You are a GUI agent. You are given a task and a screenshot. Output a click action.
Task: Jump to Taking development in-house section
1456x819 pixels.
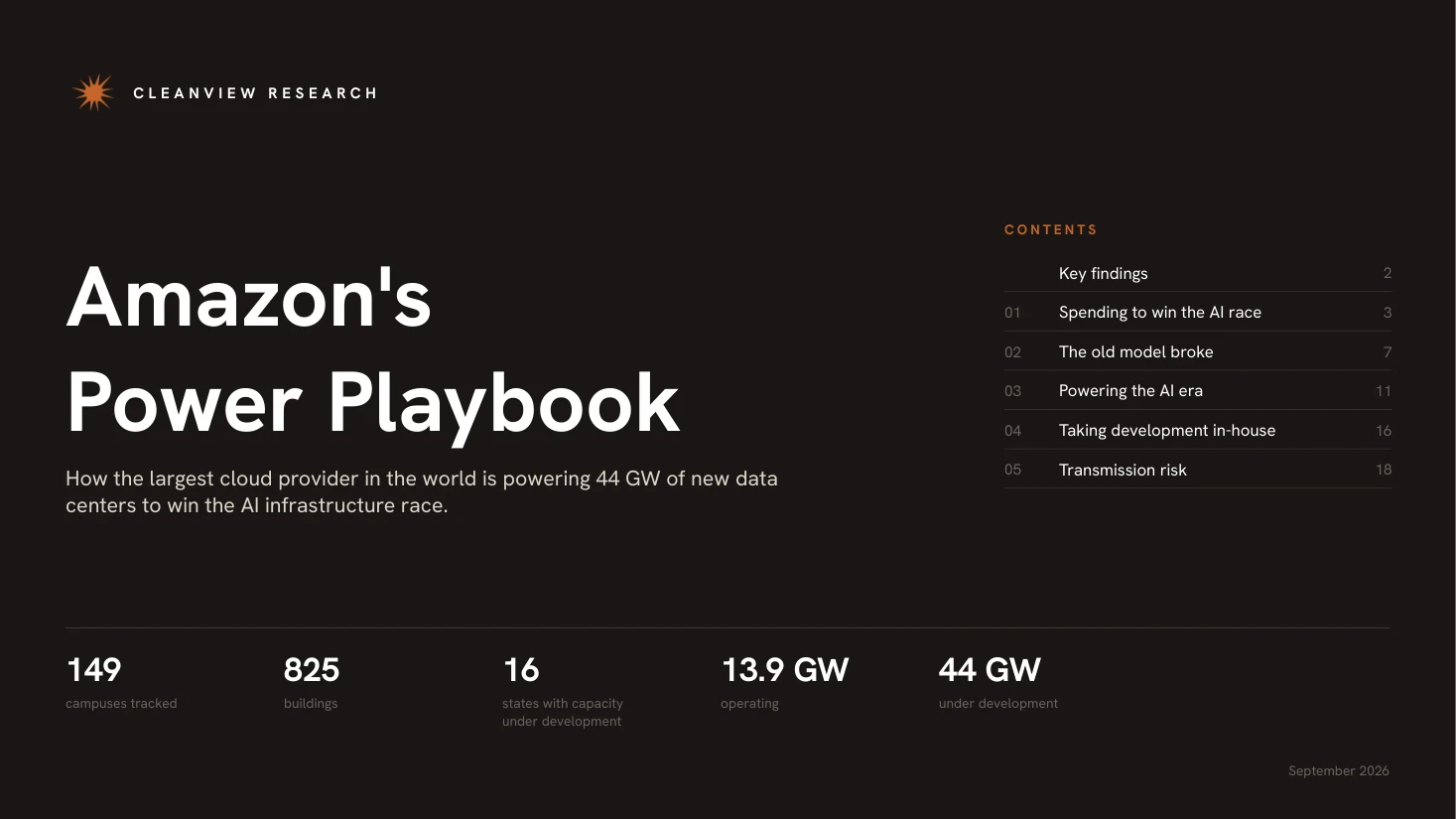(1198, 430)
